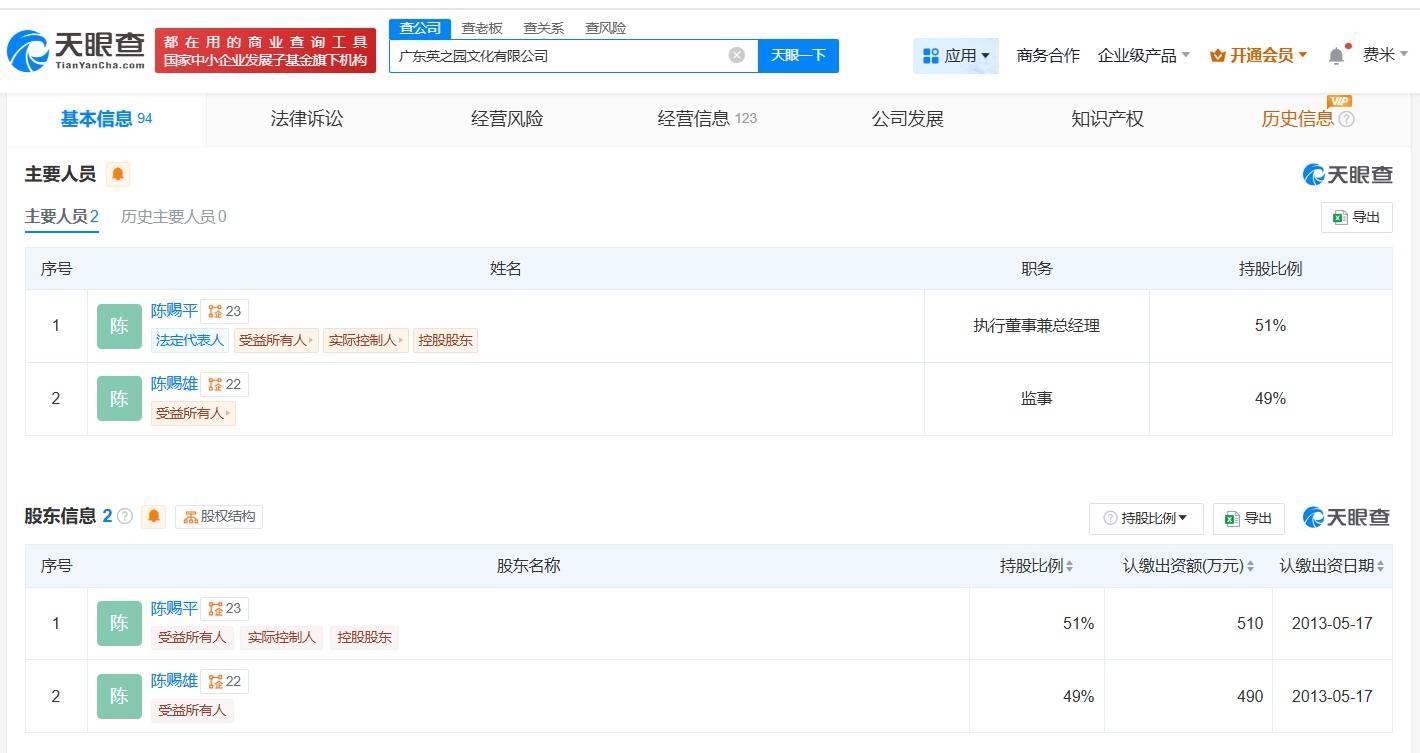The height and width of the screenshot is (753, 1420).
Task: Export 主要人员 table with 导出 button
Action: click(x=1356, y=217)
